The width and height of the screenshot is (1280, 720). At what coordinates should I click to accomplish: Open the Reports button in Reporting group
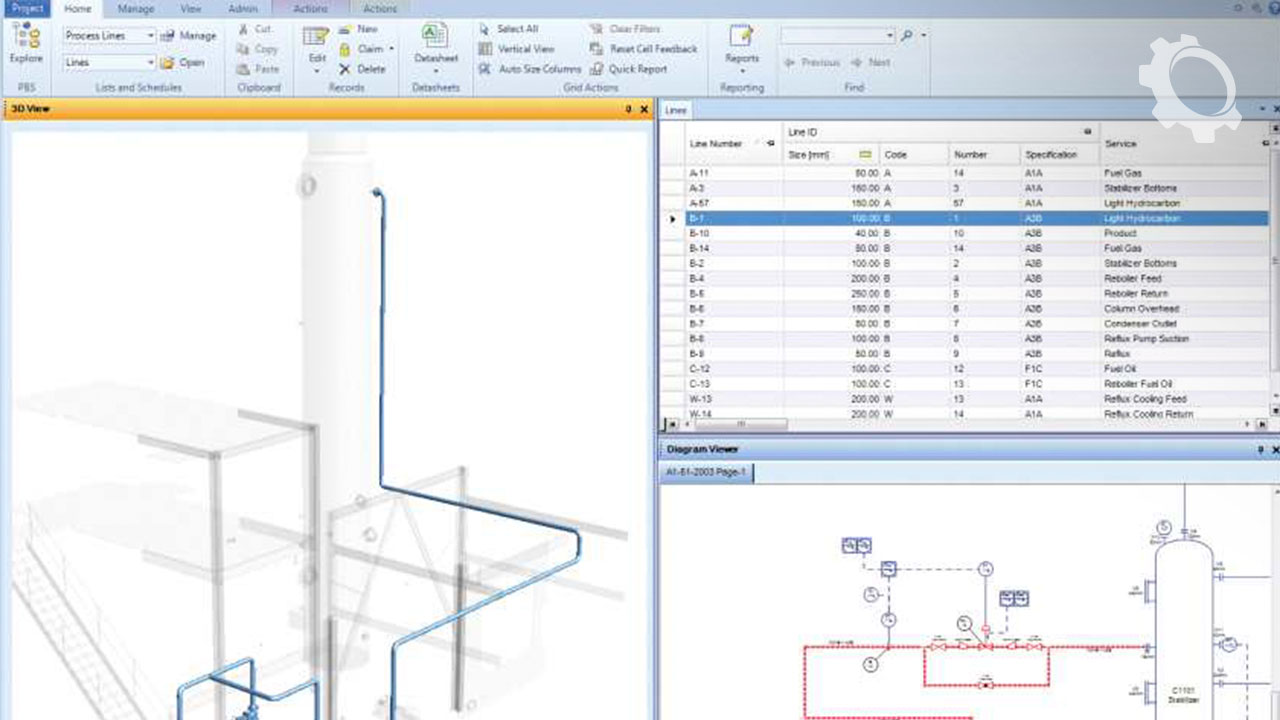742,44
